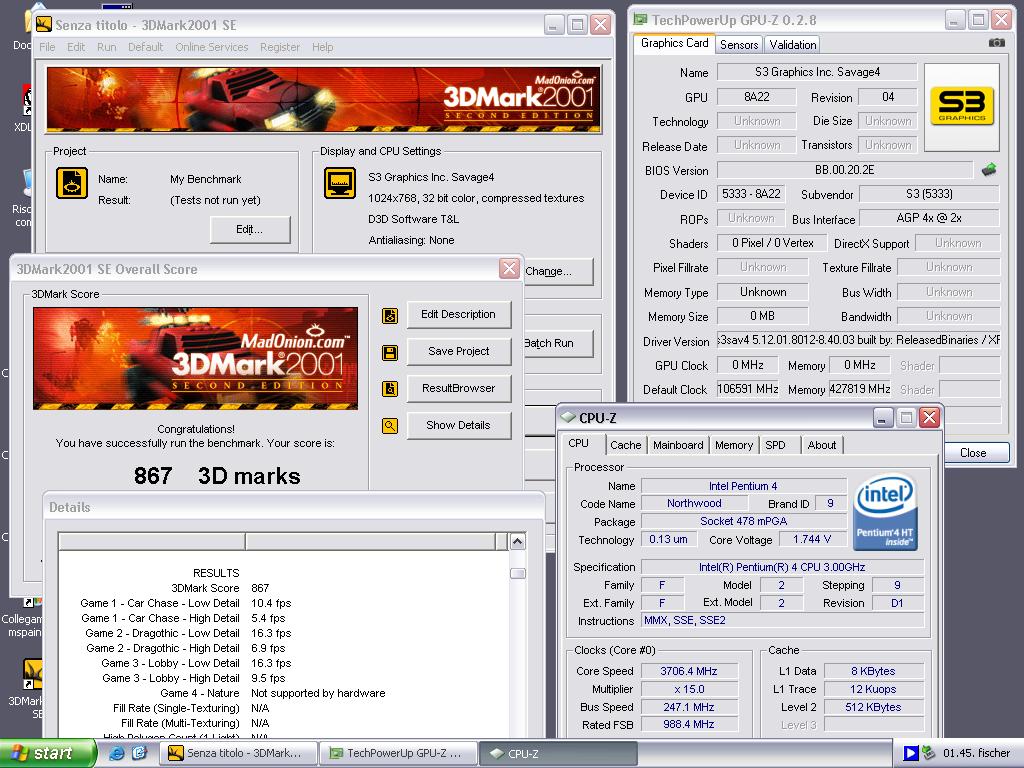Open the File menu in 3DMark2001

pos(47,47)
